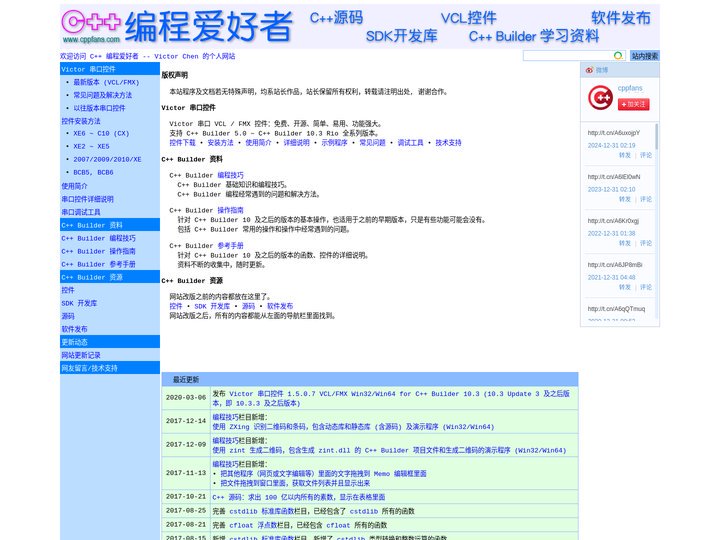This screenshot has height=540, width=720.
Task: Click the C++ 编程爱好者 site logo
Action: tap(177, 27)
